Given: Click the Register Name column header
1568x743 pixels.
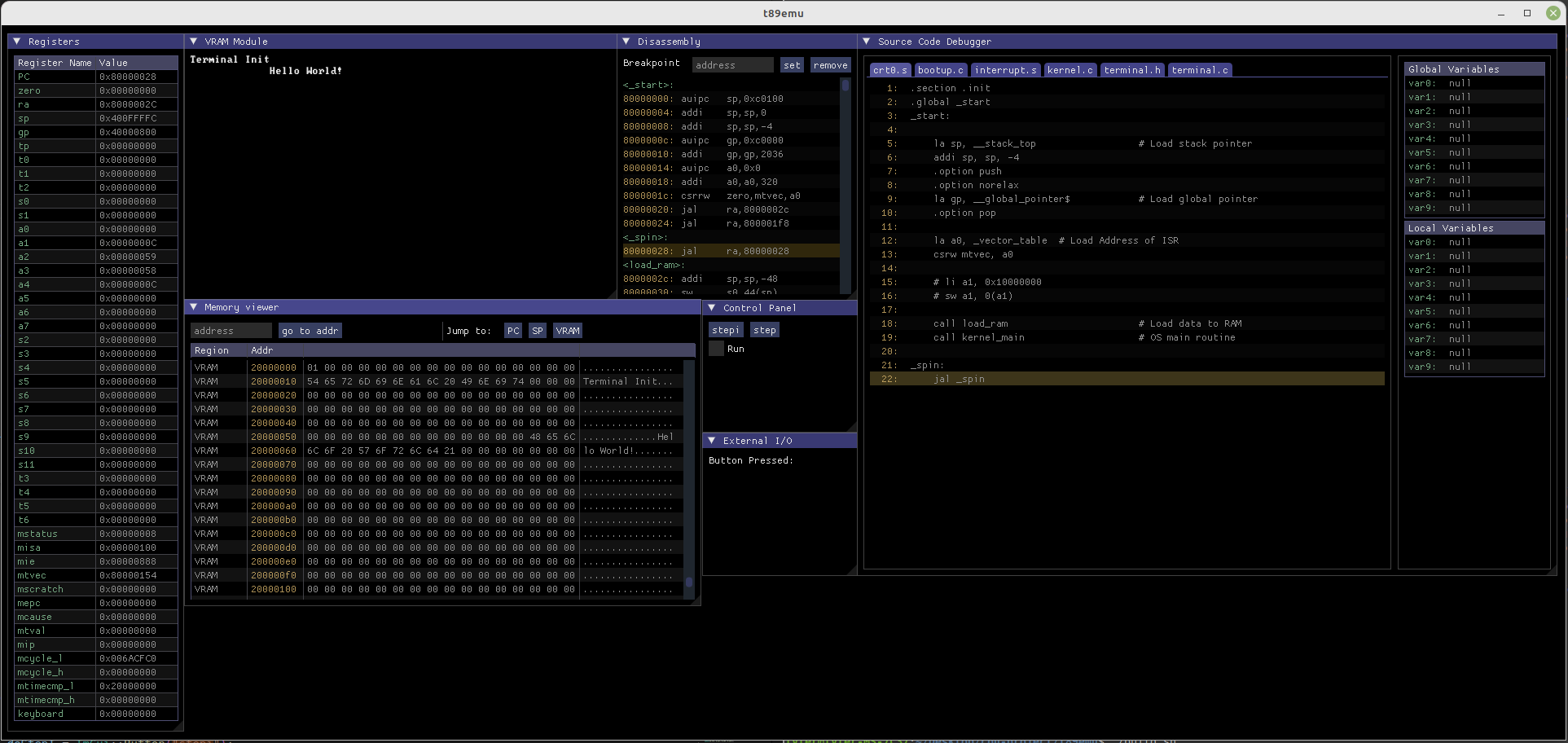Looking at the screenshot, I should 55,63.
